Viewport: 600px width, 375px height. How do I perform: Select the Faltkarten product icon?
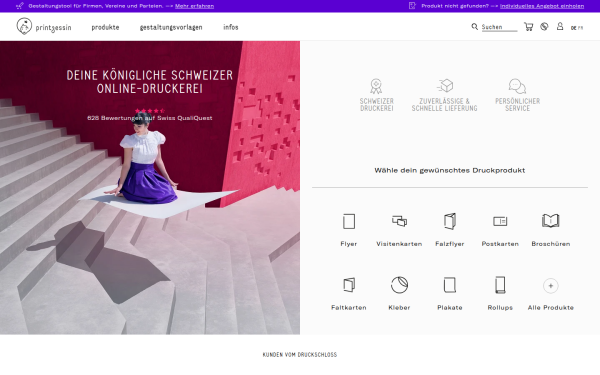[x=349, y=285]
